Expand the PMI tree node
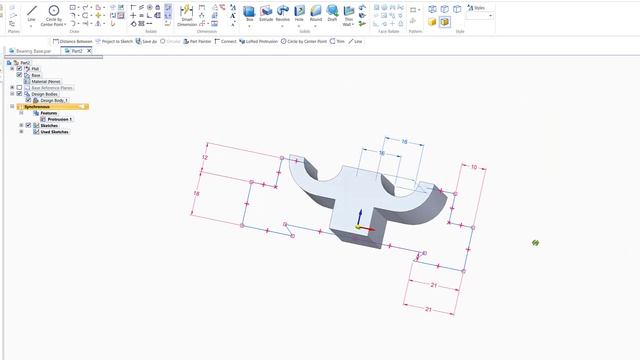640x360 pixels. point(12,69)
